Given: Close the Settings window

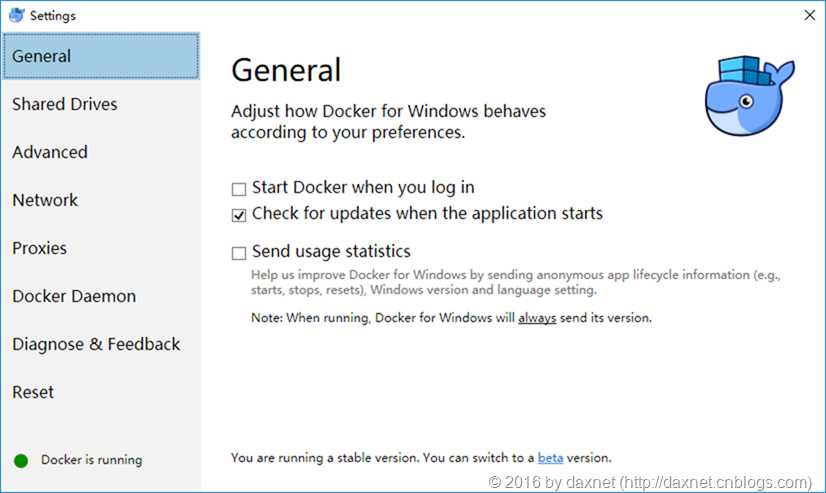Looking at the screenshot, I should 808,15.
